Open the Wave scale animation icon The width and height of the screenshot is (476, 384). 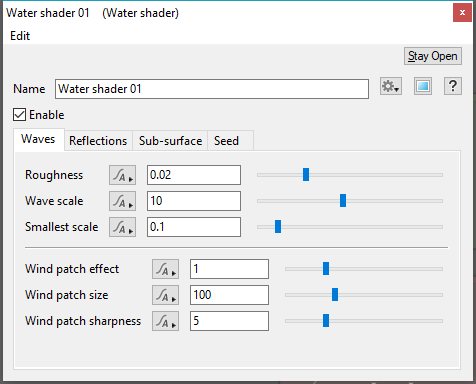[x=122, y=201]
